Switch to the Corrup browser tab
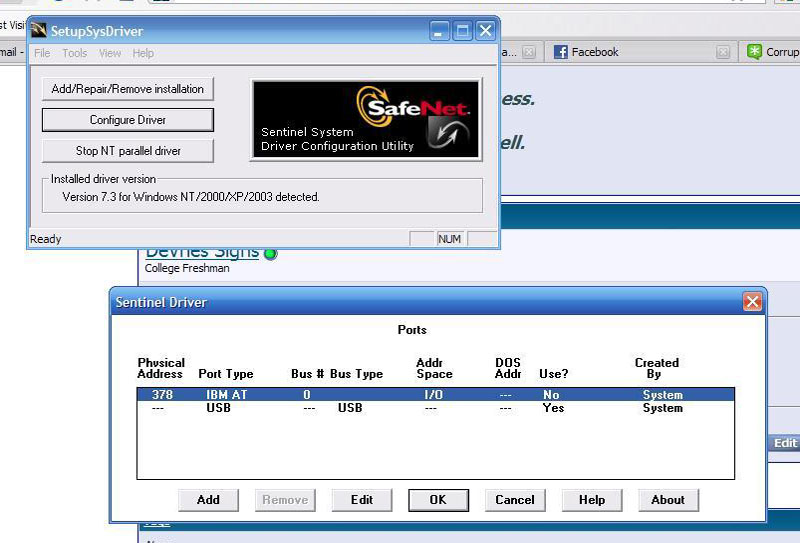Screen dimensions: 800x543 click(770, 52)
